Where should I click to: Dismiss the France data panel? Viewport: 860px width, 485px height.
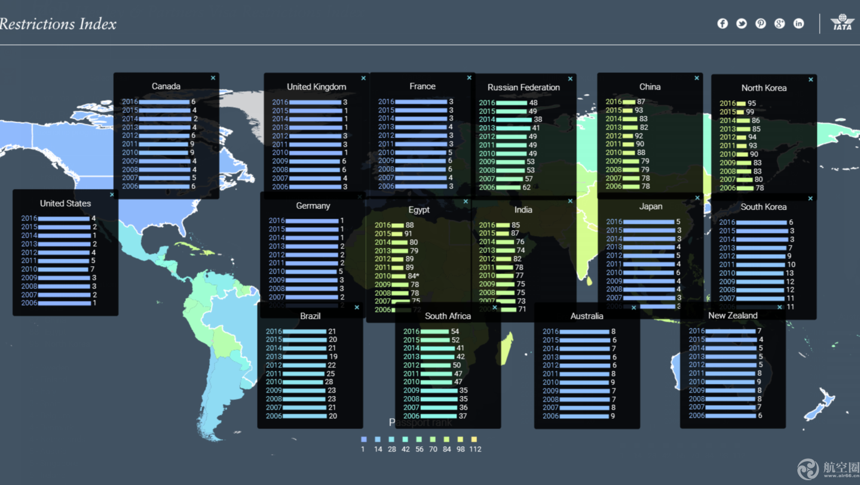(469, 78)
